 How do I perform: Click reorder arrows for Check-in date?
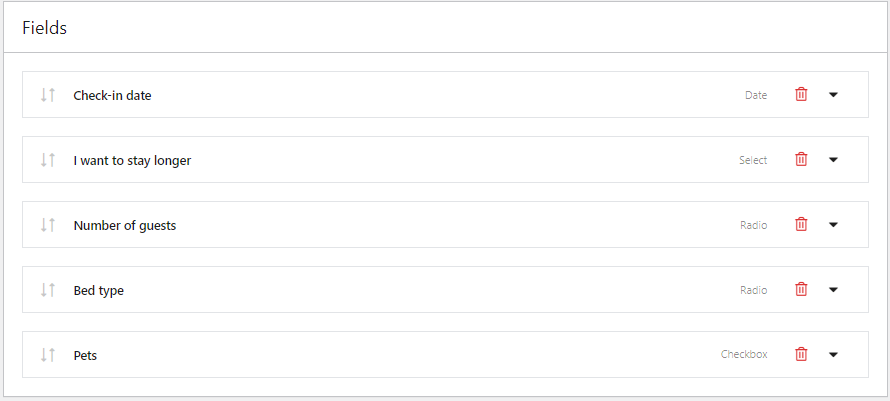(x=48, y=95)
